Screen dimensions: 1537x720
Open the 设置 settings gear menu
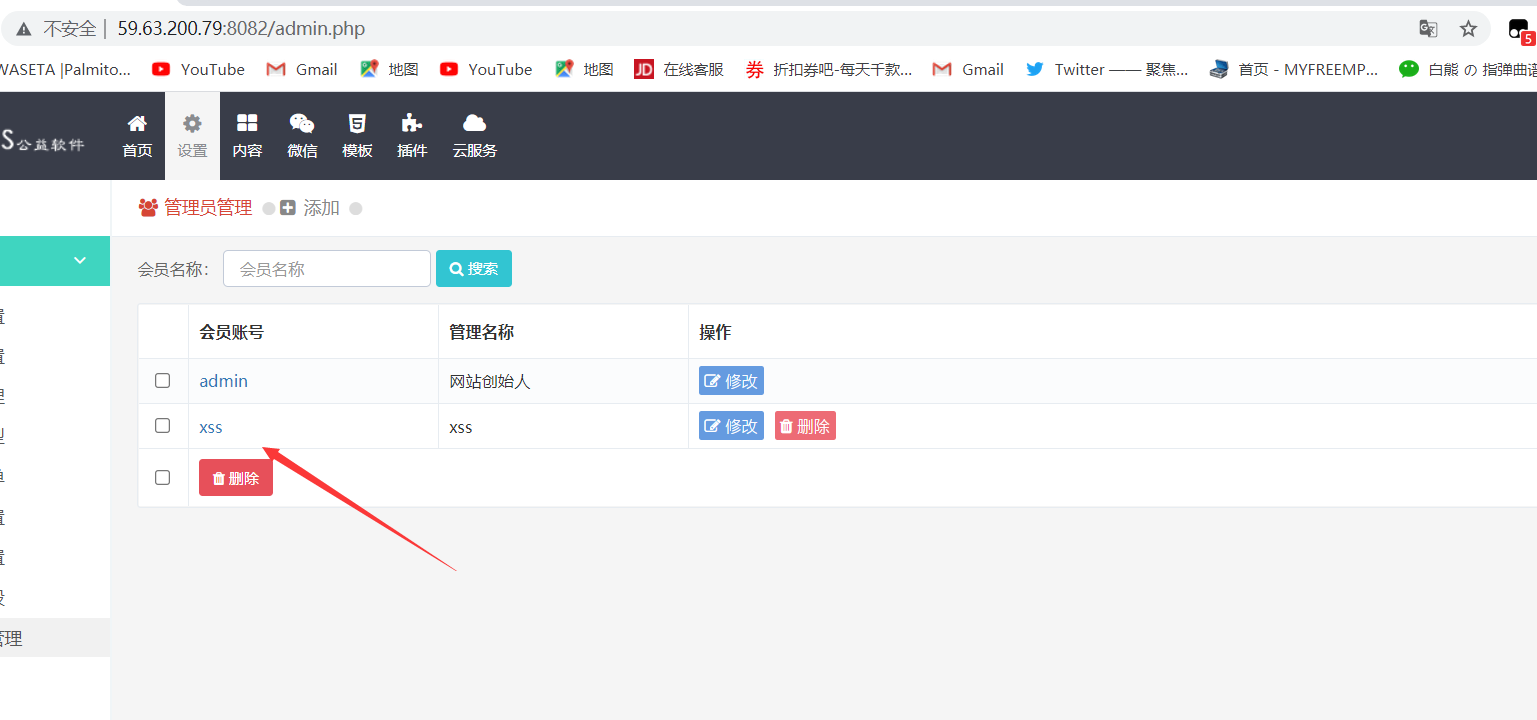point(192,136)
